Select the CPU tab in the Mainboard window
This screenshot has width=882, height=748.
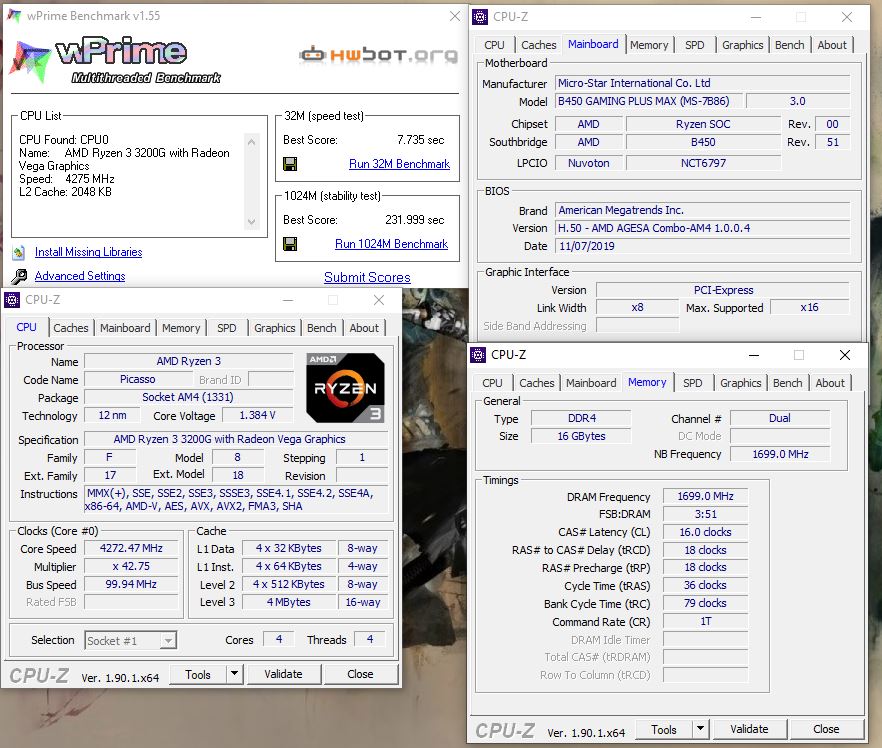click(x=494, y=45)
